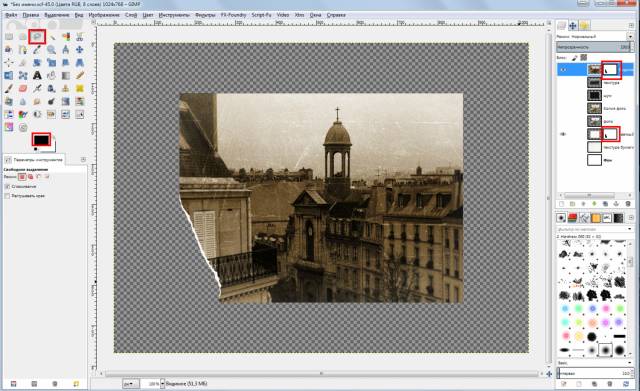Create a new layer with the layers panel button
This screenshot has height=391, width=640.
561,204
